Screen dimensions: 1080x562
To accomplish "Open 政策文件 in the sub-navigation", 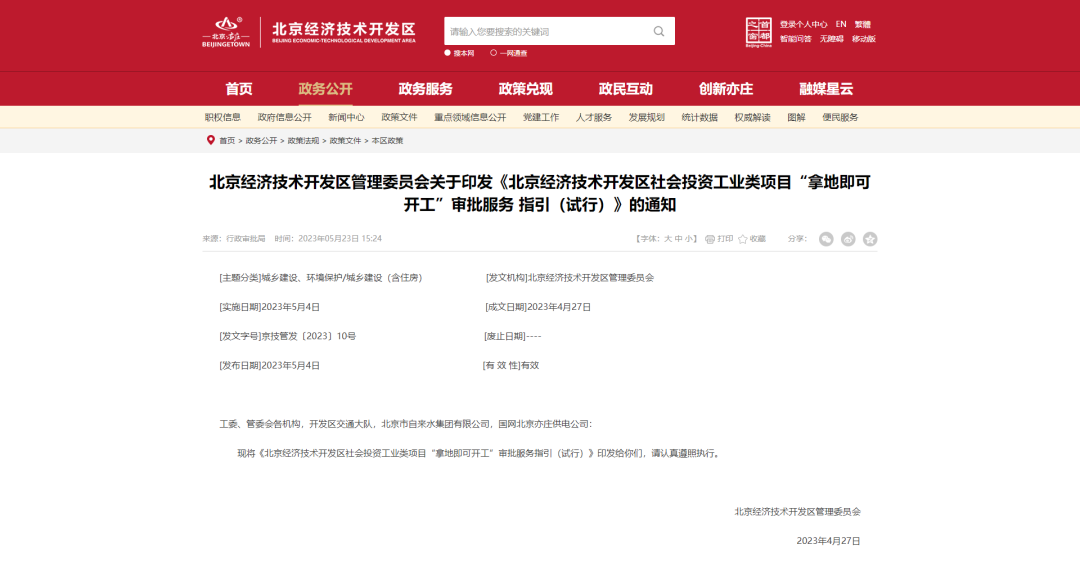I will coord(399,117).
